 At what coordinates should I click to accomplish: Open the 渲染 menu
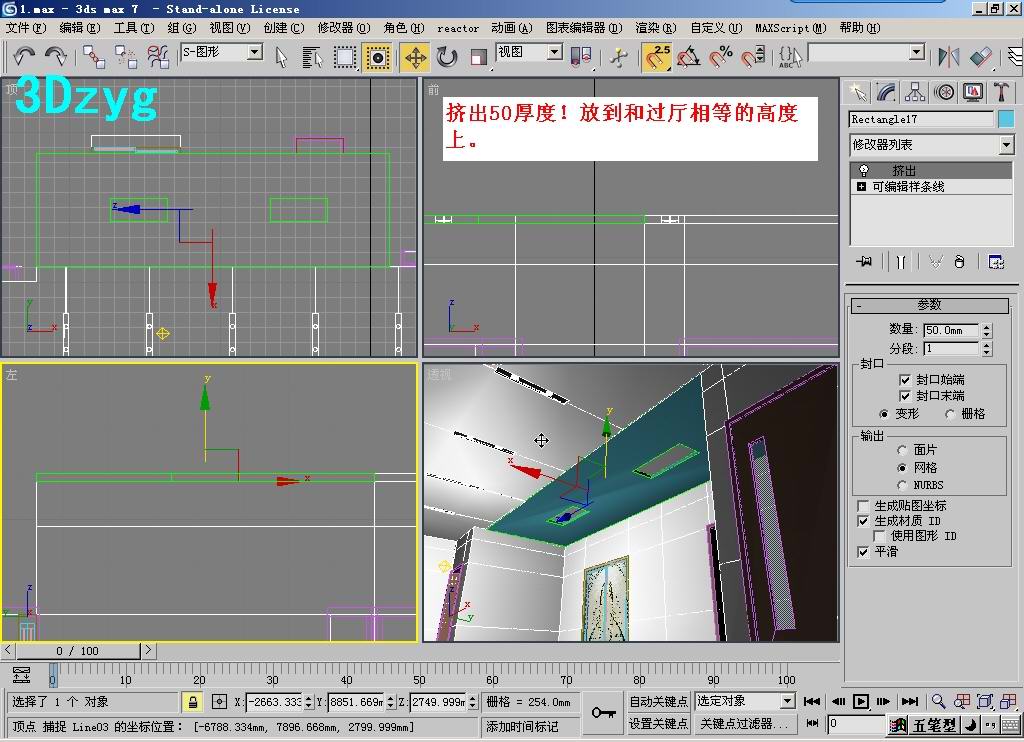[x=655, y=28]
